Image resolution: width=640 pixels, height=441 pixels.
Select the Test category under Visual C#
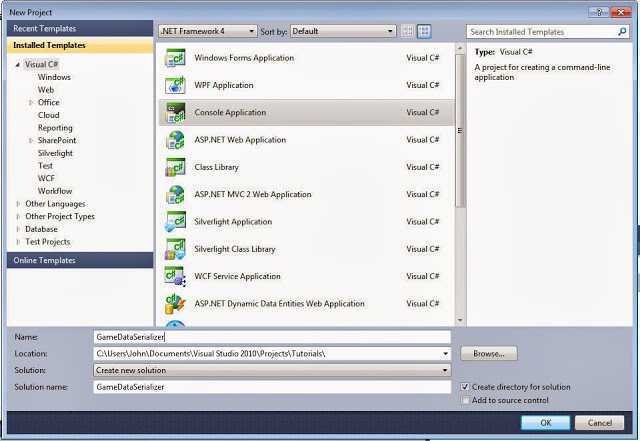point(45,166)
